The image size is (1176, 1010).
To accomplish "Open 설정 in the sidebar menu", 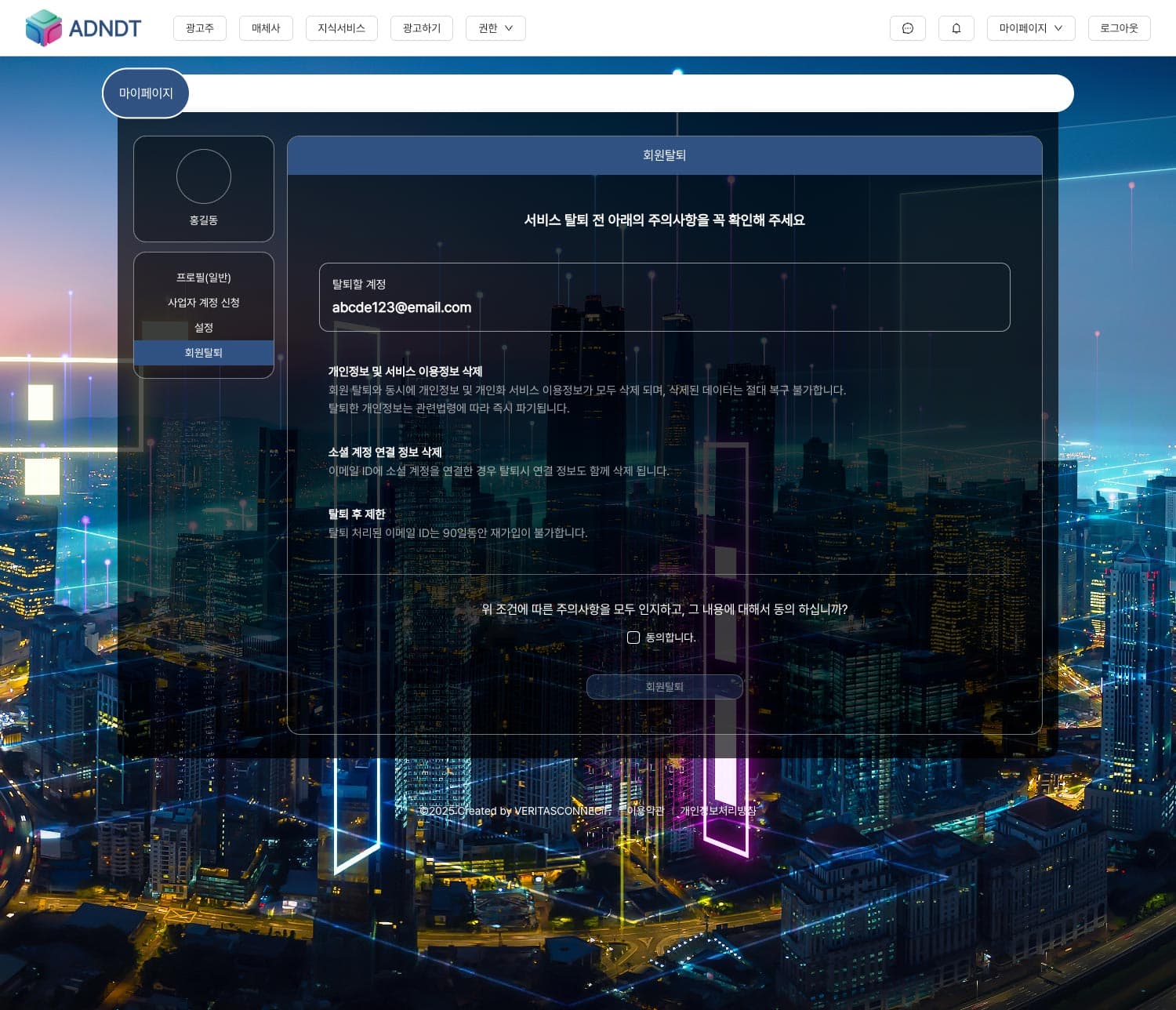I will click(x=203, y=328).
